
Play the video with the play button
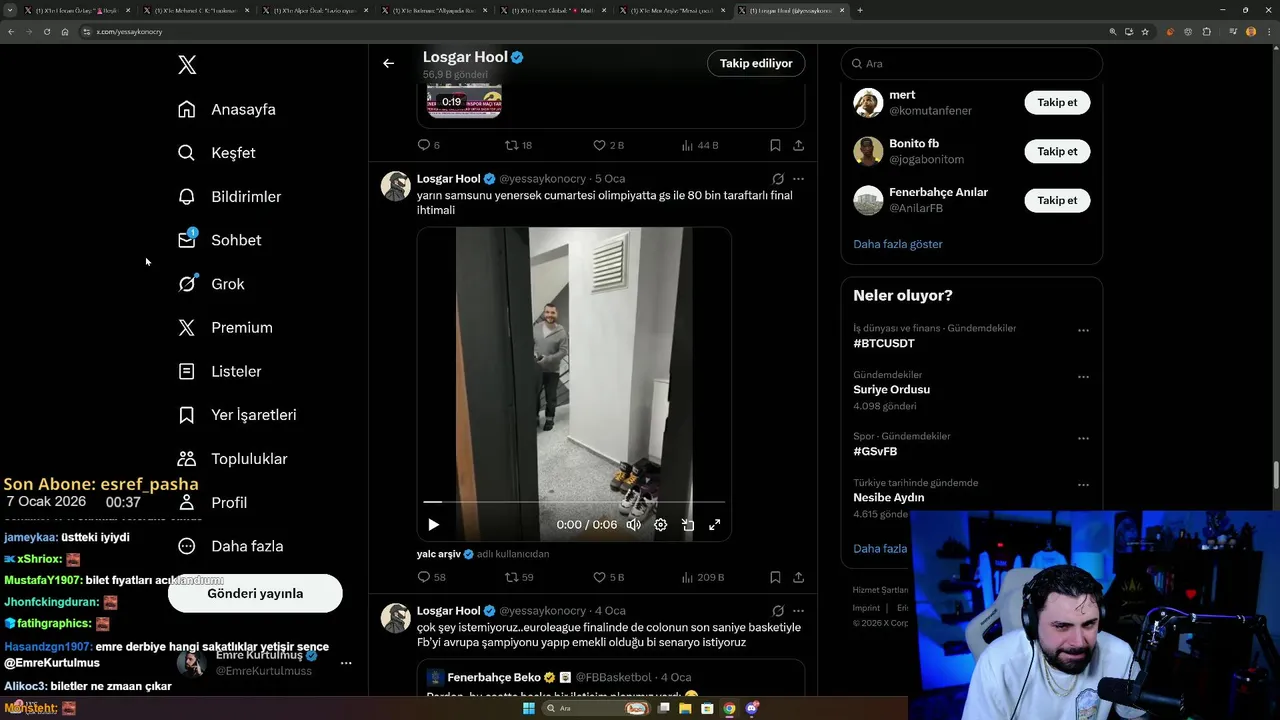click(433, 525)
